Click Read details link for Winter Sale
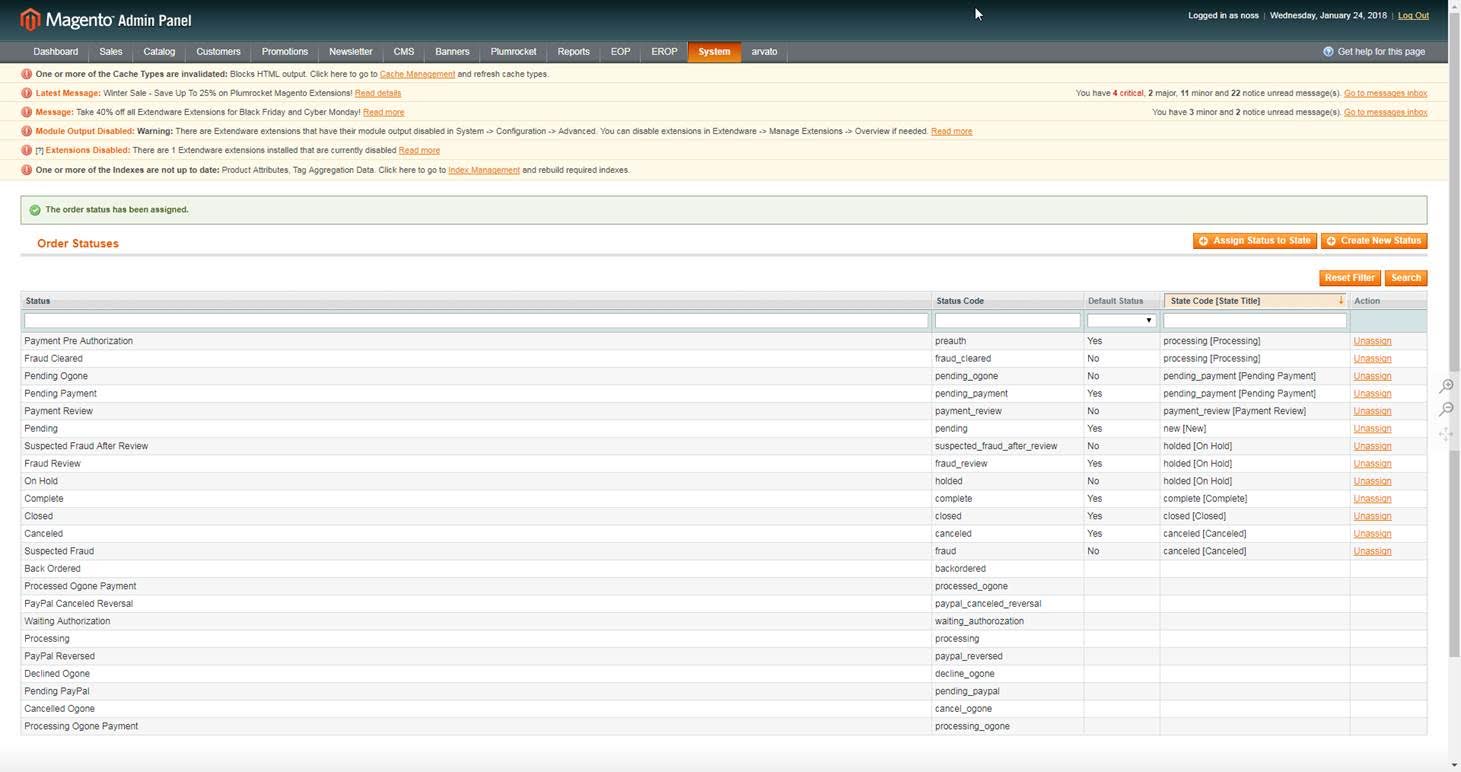Viewport: 1461px width, 772px height. (378, 93)
